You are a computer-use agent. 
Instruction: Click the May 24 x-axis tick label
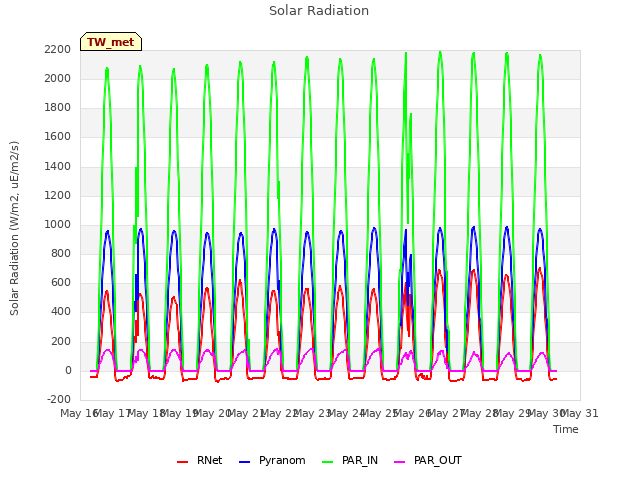pos(346,413)
